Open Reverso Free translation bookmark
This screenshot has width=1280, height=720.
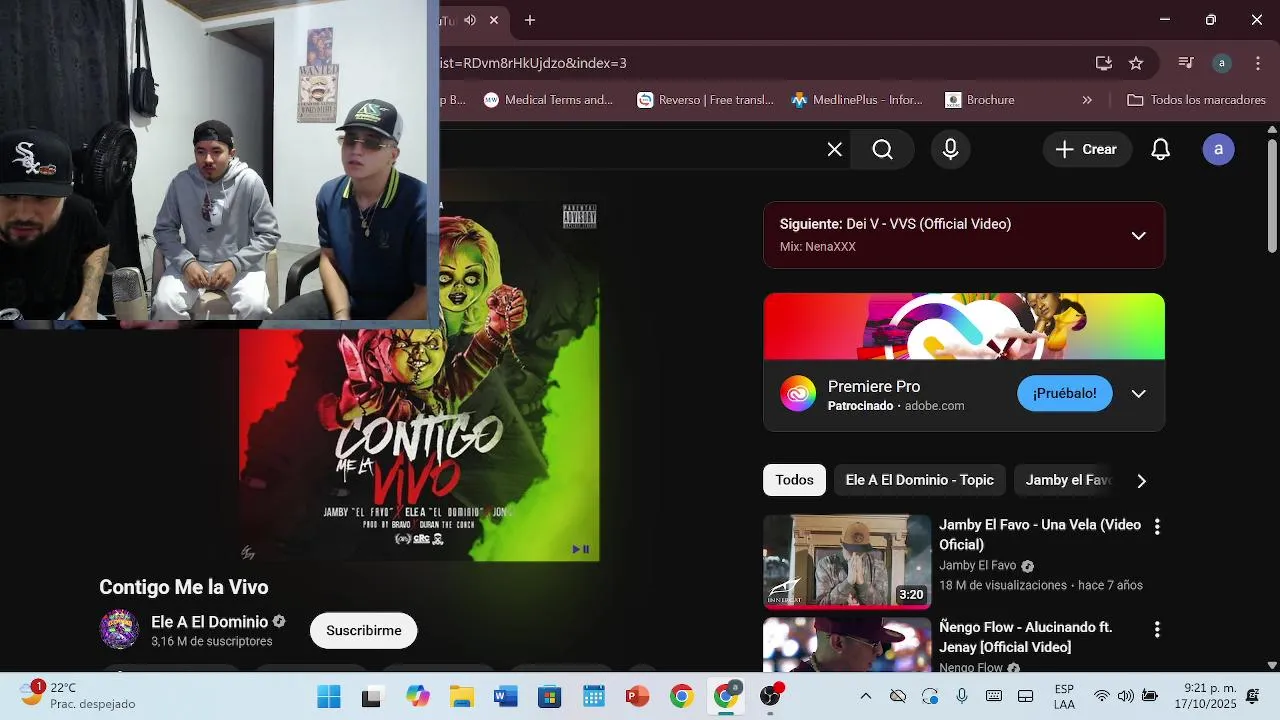point(706,100)
